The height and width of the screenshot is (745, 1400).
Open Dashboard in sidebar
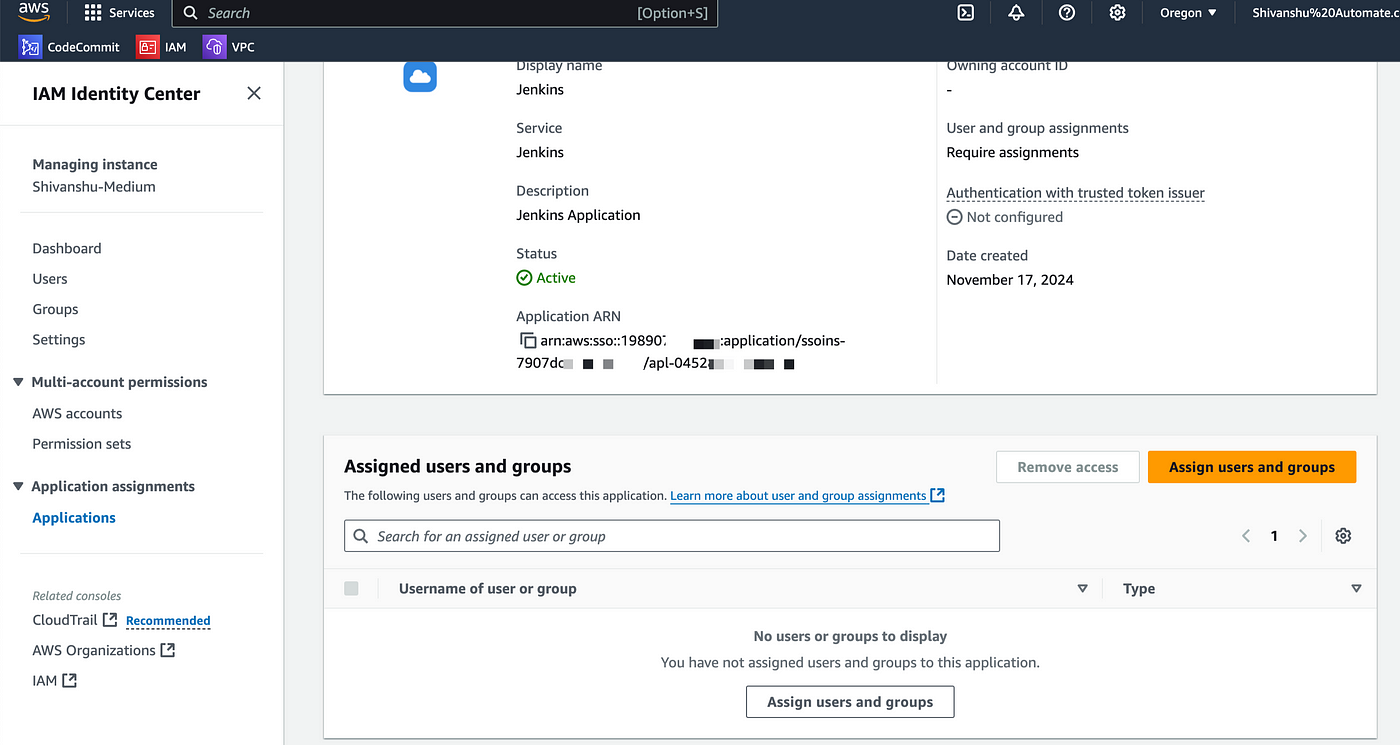(x=67, y=248)
